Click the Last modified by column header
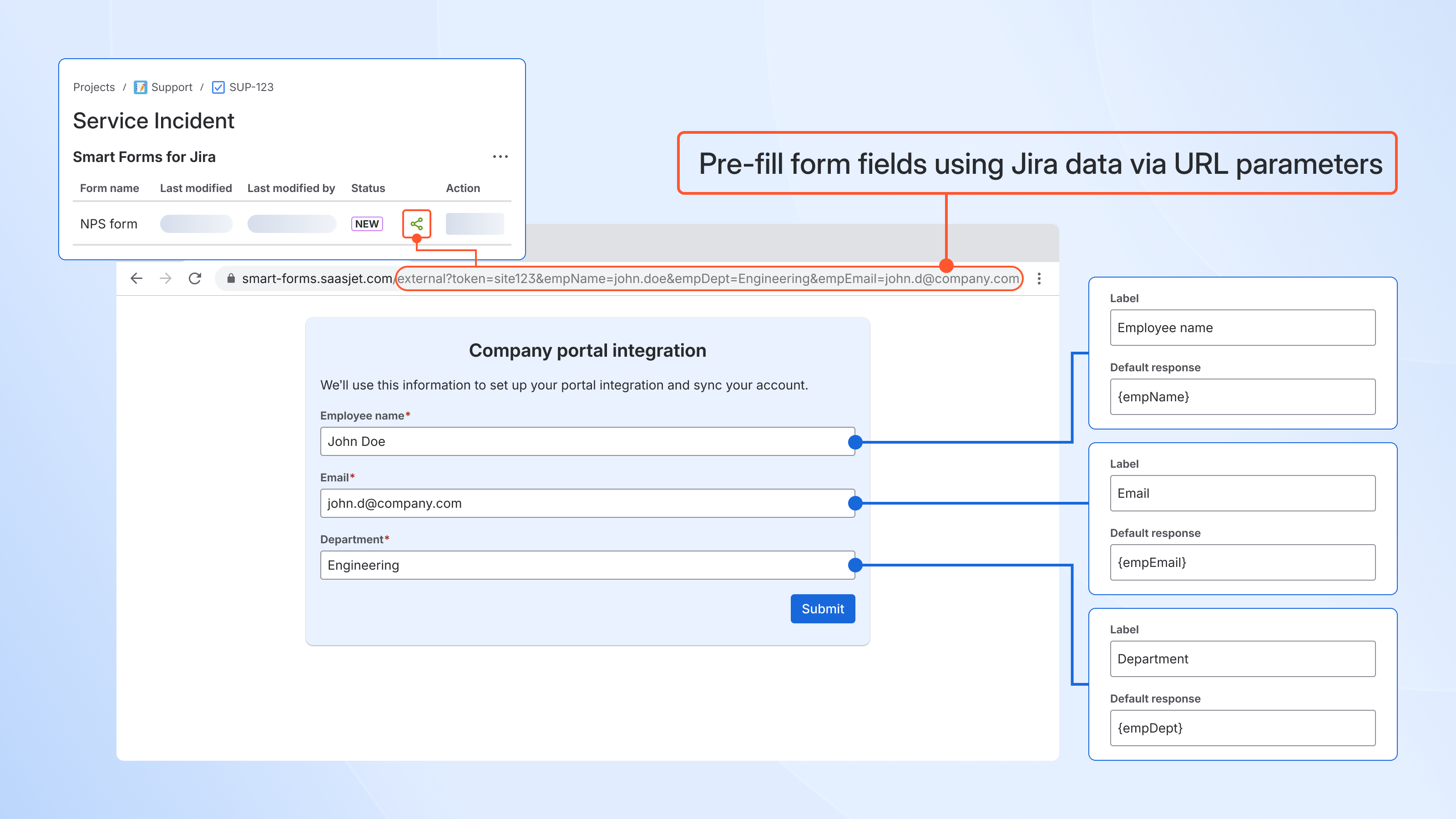Image resolution: width=1456 pixels, height=819 pixels. (x=291, y=188)
